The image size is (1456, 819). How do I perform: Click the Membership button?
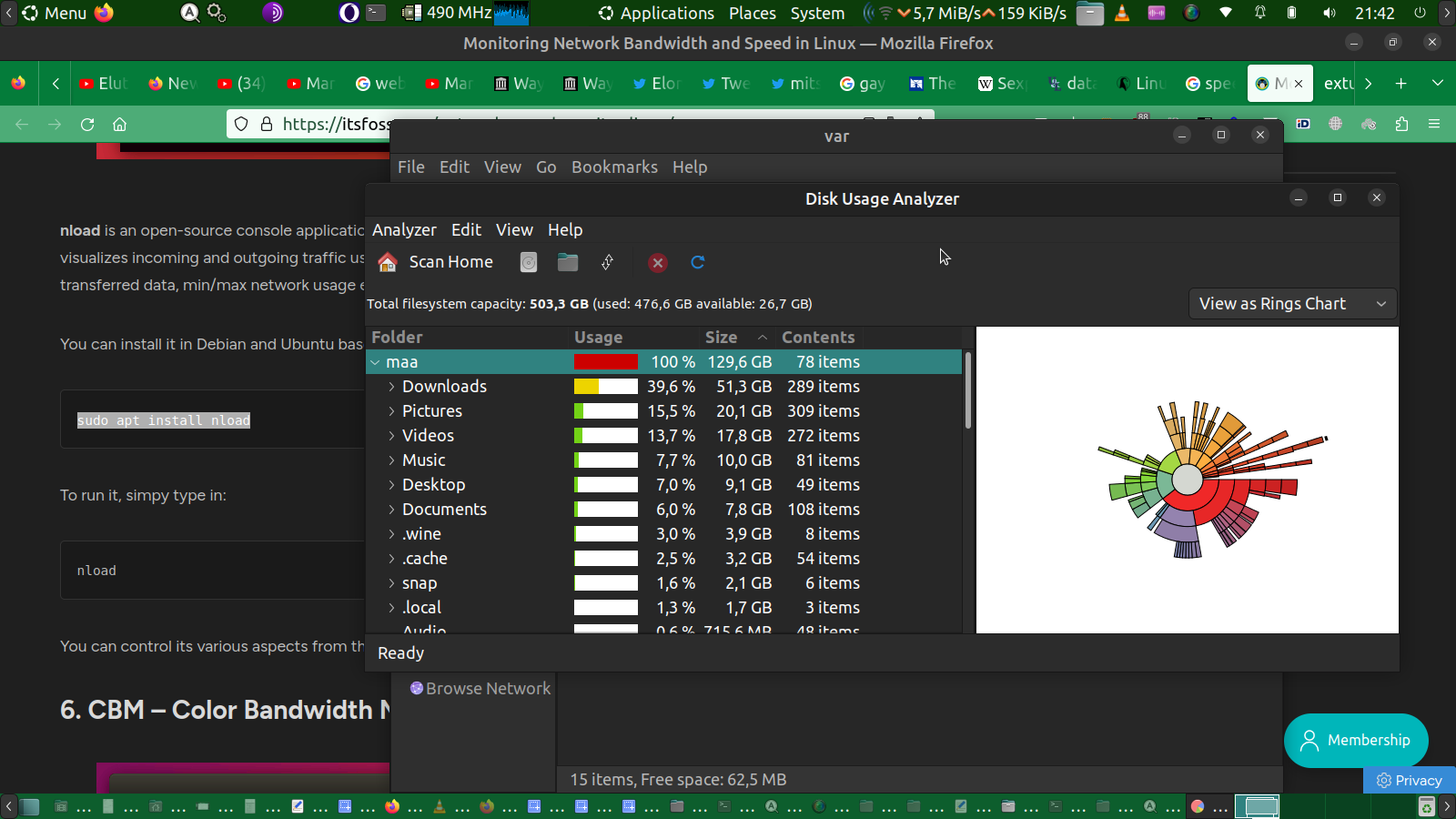(x=1355, y=741)
